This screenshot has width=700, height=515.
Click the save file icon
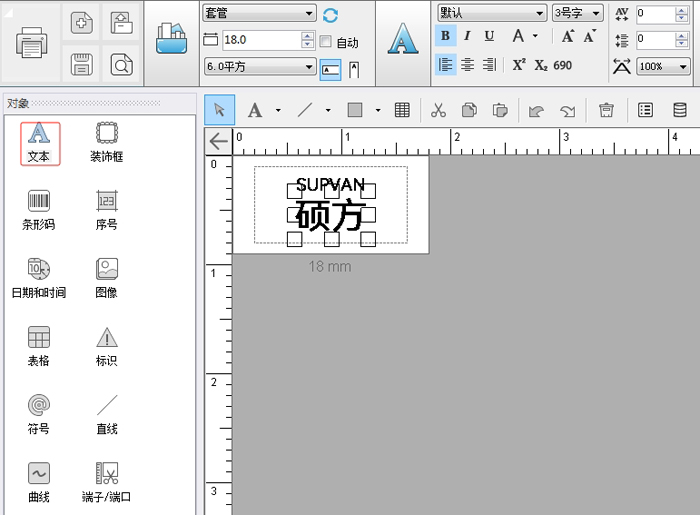coord(82,65)
